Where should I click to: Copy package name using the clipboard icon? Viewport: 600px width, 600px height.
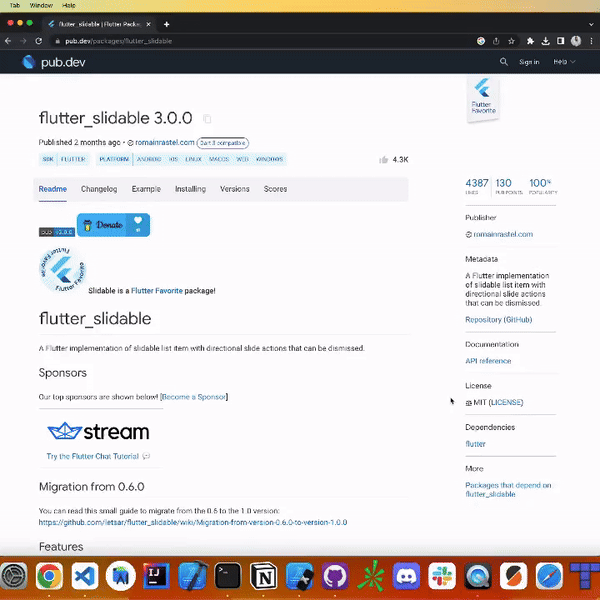[x=207, y=119]
